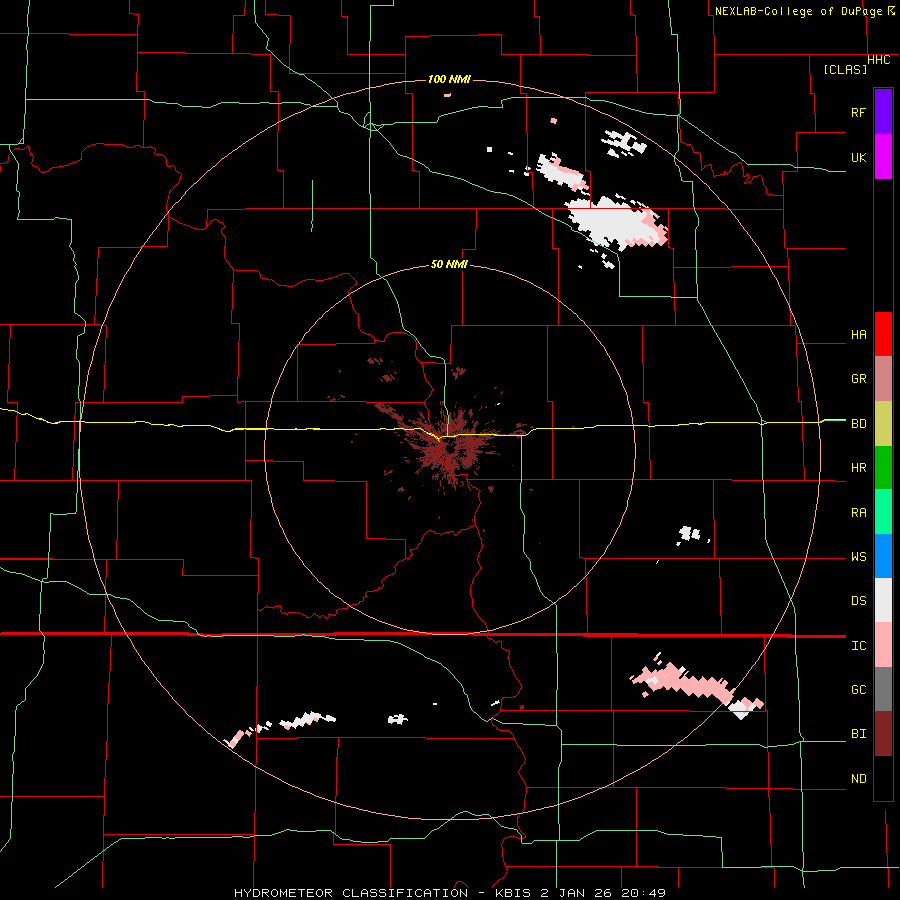Select the GC legend label
The height and width of the screenshot is (900, 900).
858,690
